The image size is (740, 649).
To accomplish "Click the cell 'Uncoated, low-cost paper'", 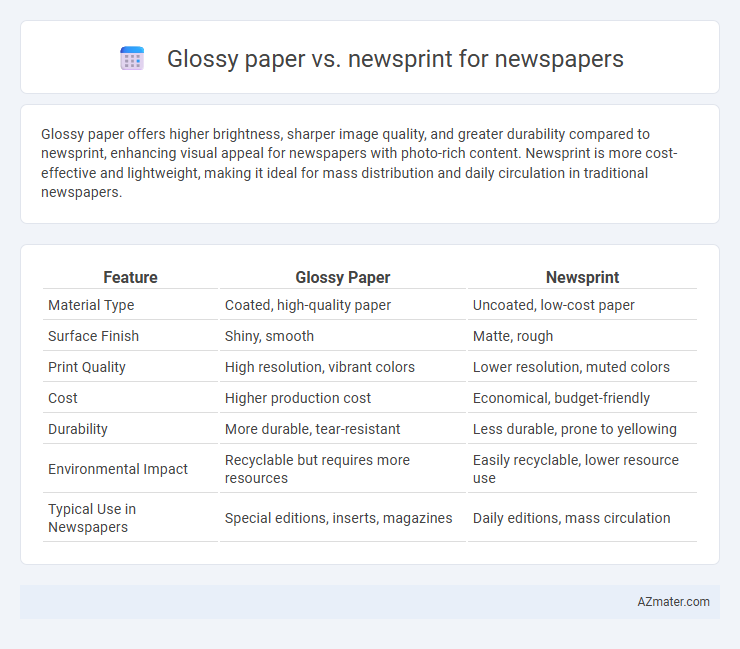I will tap(554, 305).
